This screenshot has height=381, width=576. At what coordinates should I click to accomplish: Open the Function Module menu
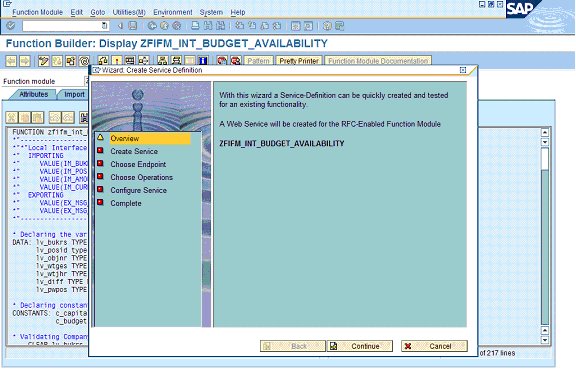[x=37, y=12]
